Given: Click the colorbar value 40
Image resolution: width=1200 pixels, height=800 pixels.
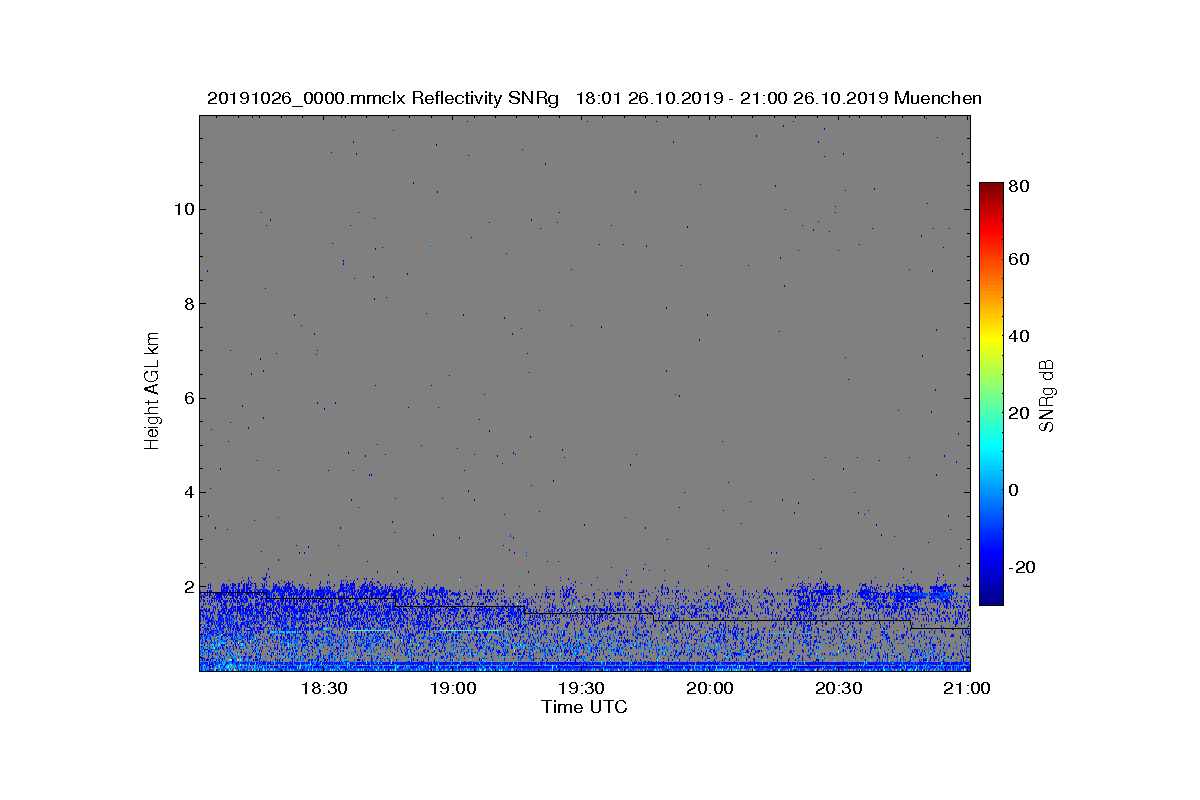Looking at the screenshot, I should pyautogui.click(x=1020, y=336).
